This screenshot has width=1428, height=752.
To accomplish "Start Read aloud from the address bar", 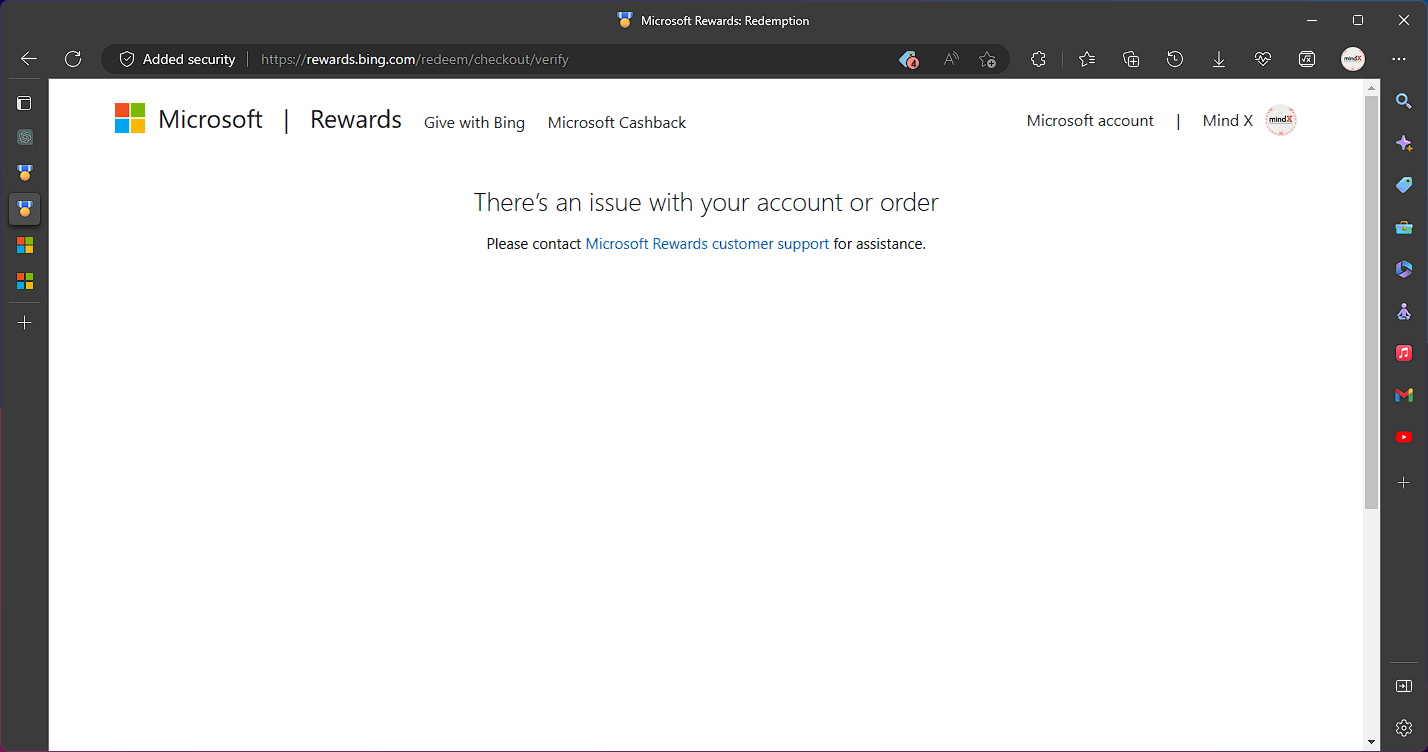I will tap(951, 59).
